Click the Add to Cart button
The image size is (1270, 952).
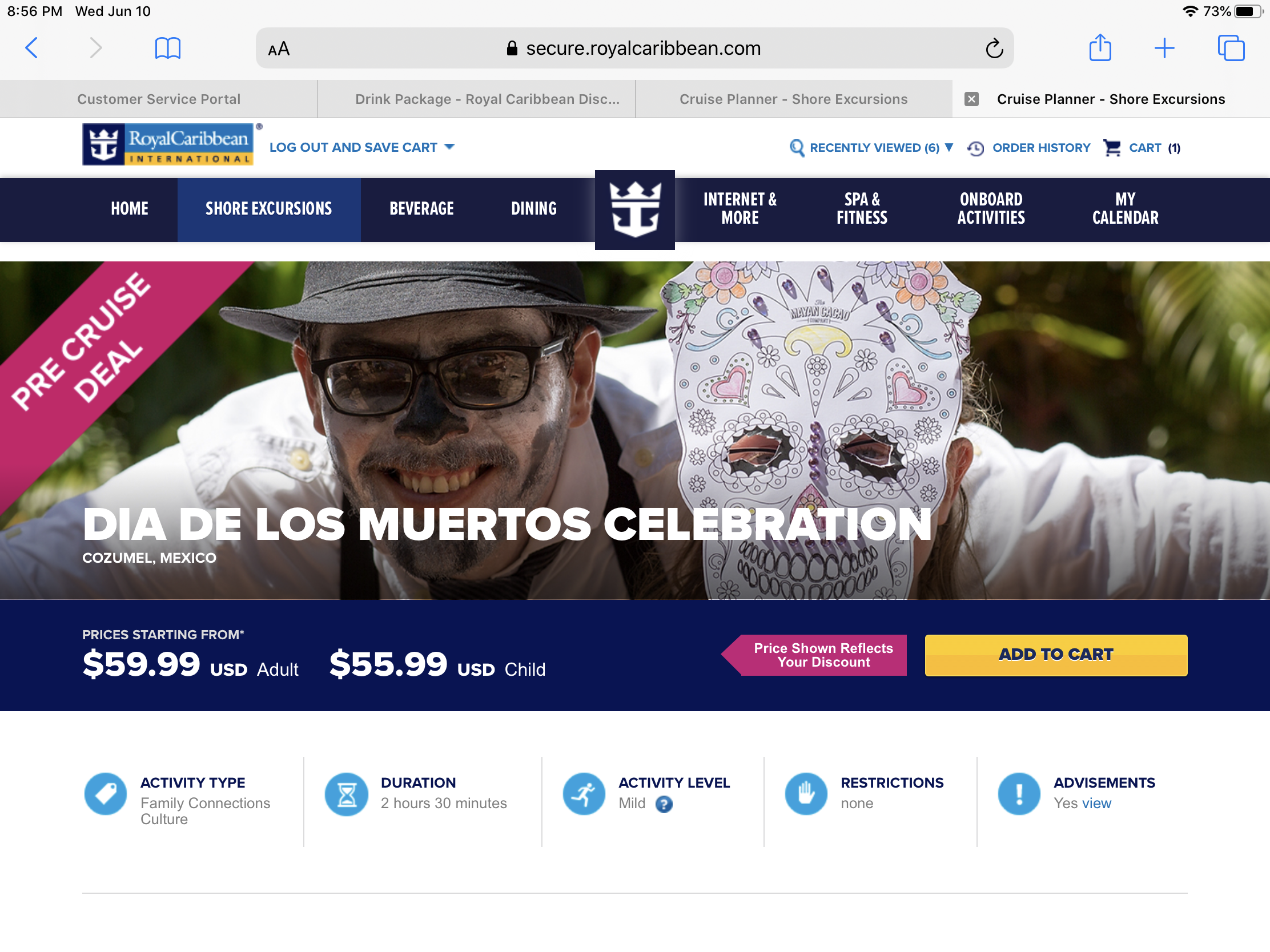click(x=1056, y=655)
